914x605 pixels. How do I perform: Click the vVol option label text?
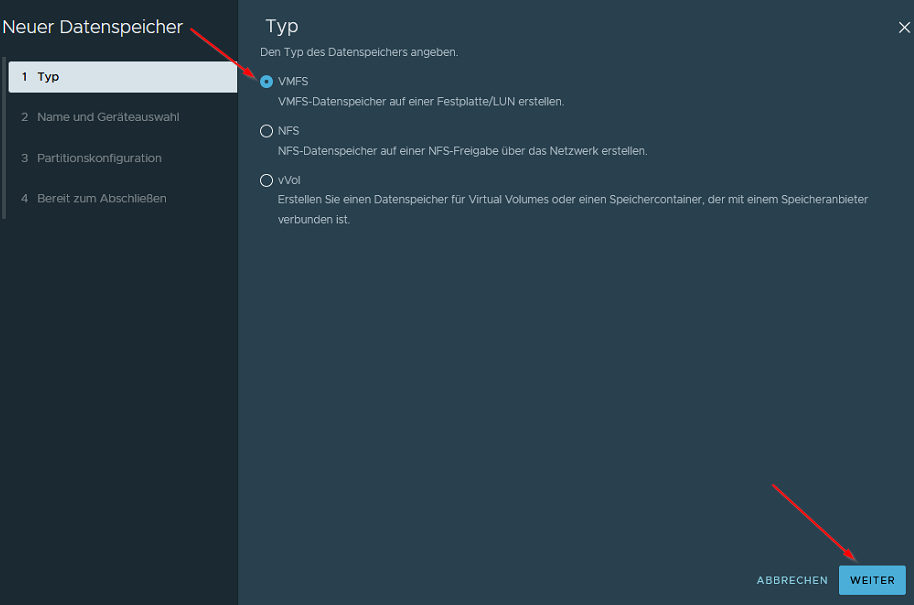(289, 181)
